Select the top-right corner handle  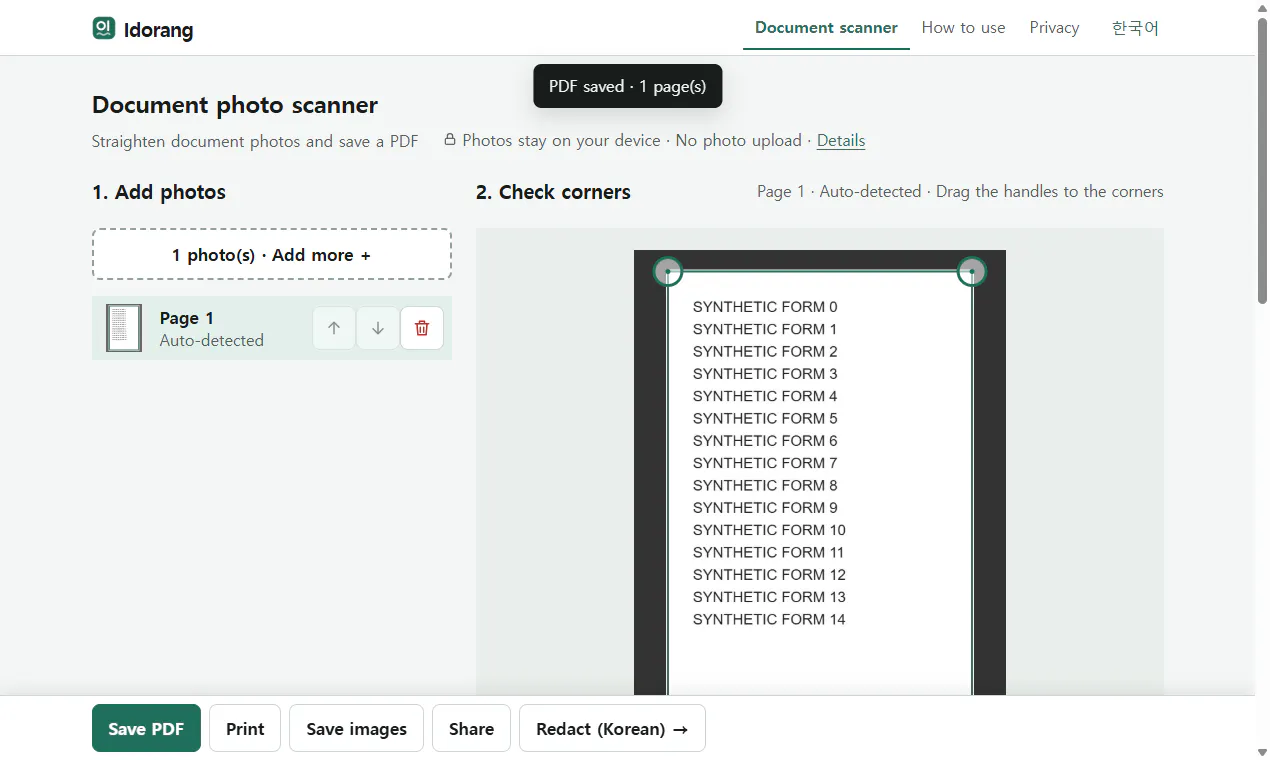972,271
